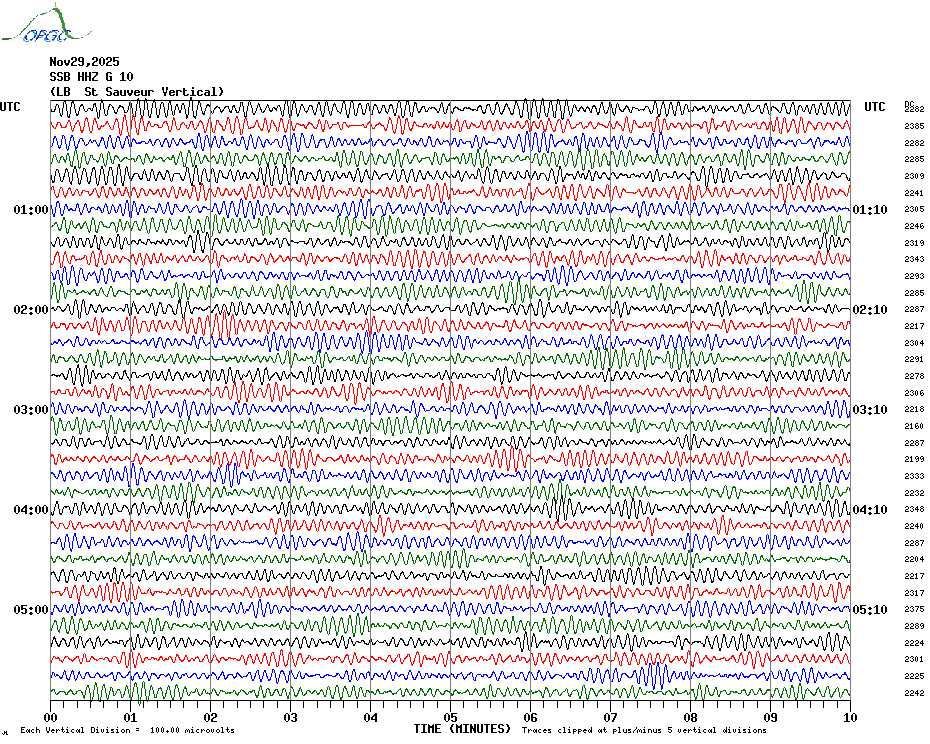The width and height of the screenshot is (930, 744).
Task: Click the UTC label left of the plot
Action: [10, 107]
